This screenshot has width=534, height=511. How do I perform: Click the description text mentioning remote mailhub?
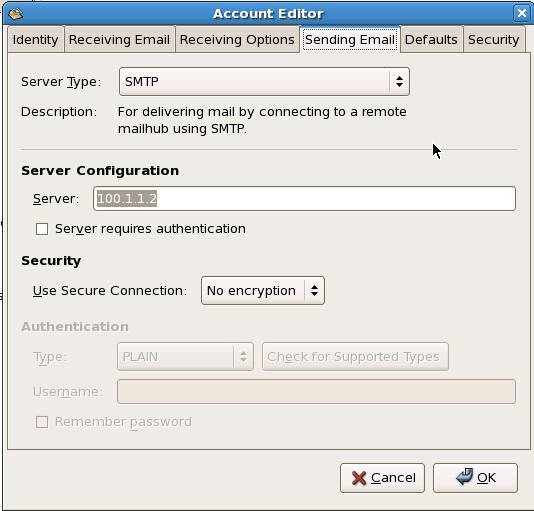click(262, 120)
